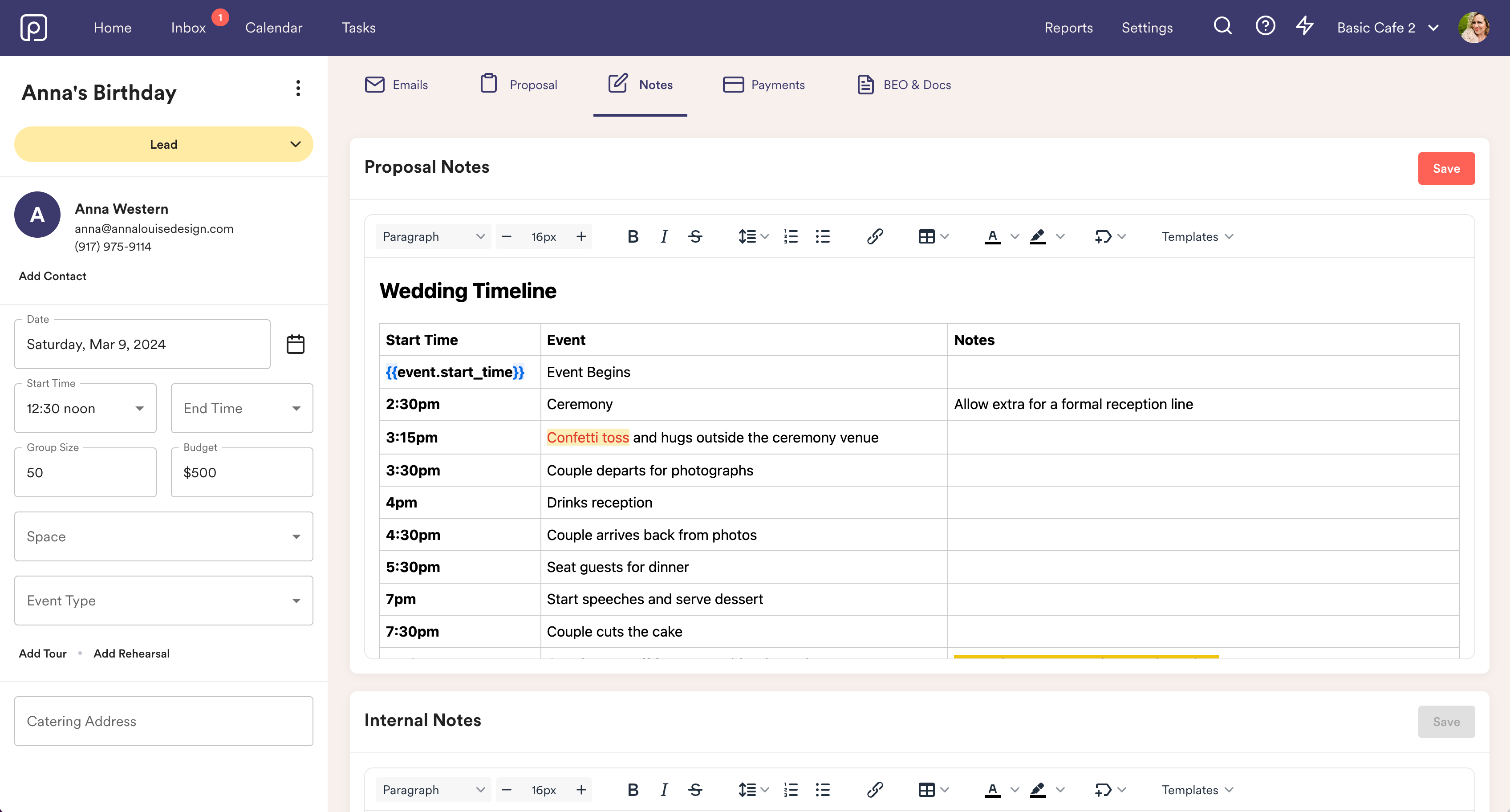Click the Date field Saturday, Mar 9, 2024

click(142, 344)
